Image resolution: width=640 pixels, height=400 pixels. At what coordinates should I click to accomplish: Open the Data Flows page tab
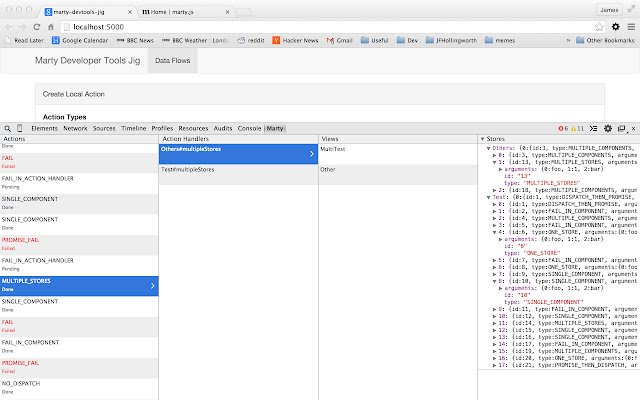173,61
